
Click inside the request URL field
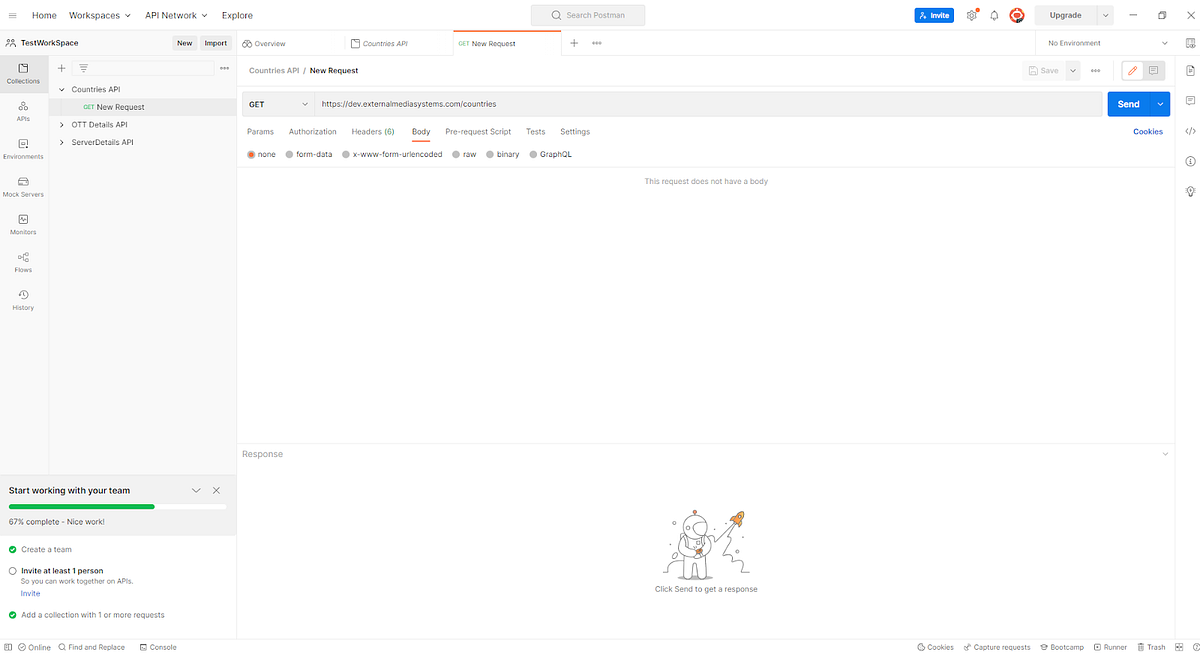tap(500, 103)
